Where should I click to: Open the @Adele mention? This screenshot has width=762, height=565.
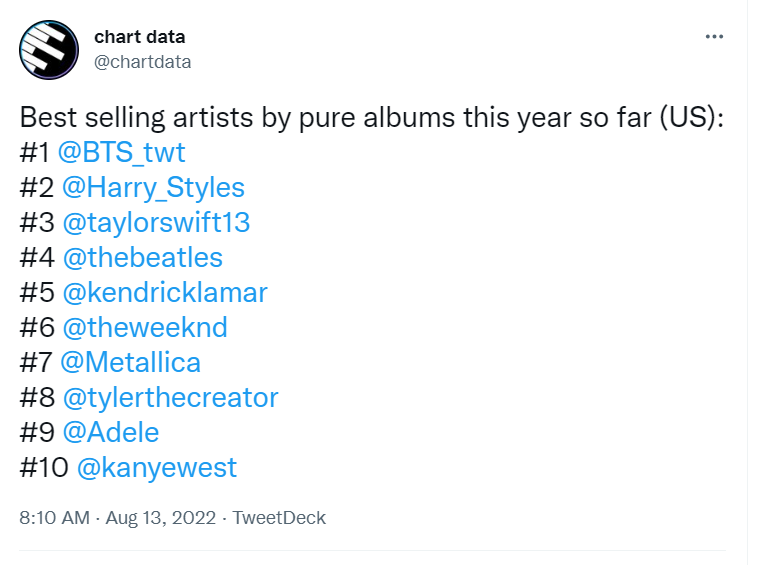(x=111, y=432)
